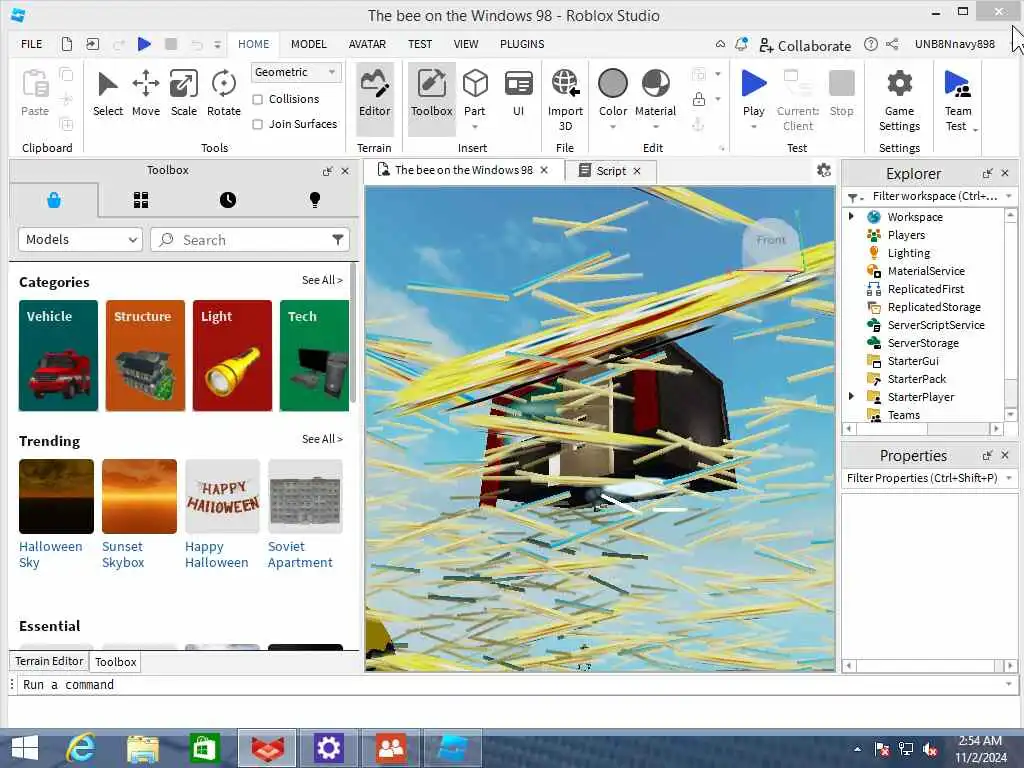The width and height of the screenshot is (1024, 768).
Task: Open the help question mark icon
Action: [871, 44]
